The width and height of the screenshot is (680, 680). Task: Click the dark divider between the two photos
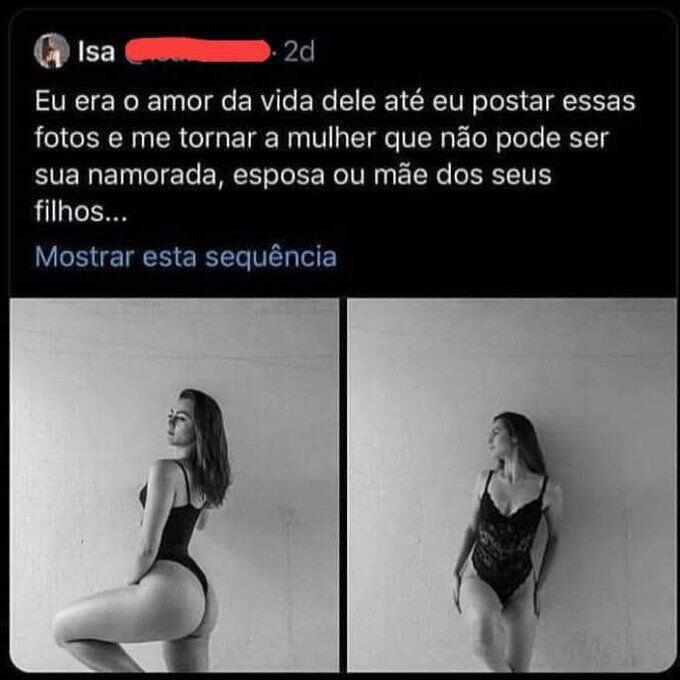343,485
